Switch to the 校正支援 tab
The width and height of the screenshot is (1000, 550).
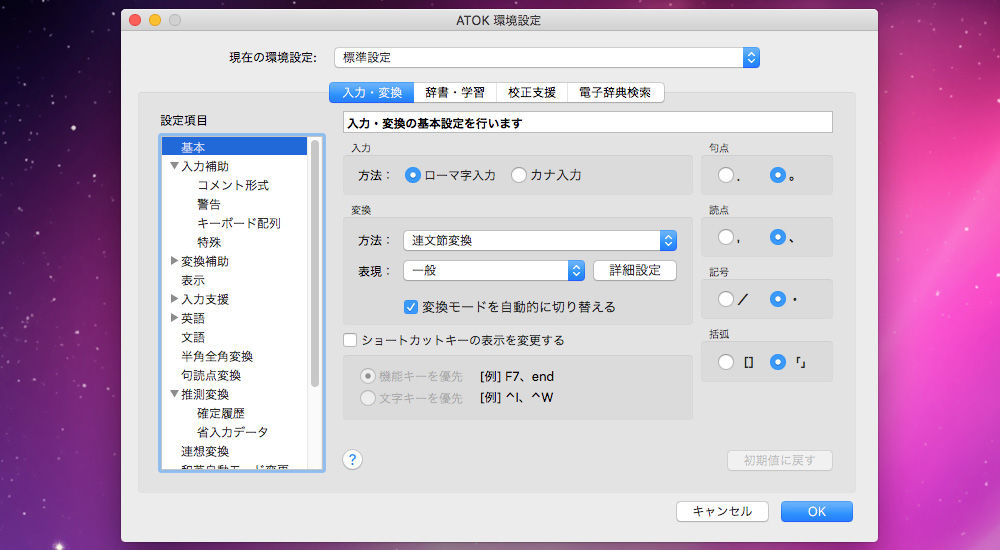(532, 93)
